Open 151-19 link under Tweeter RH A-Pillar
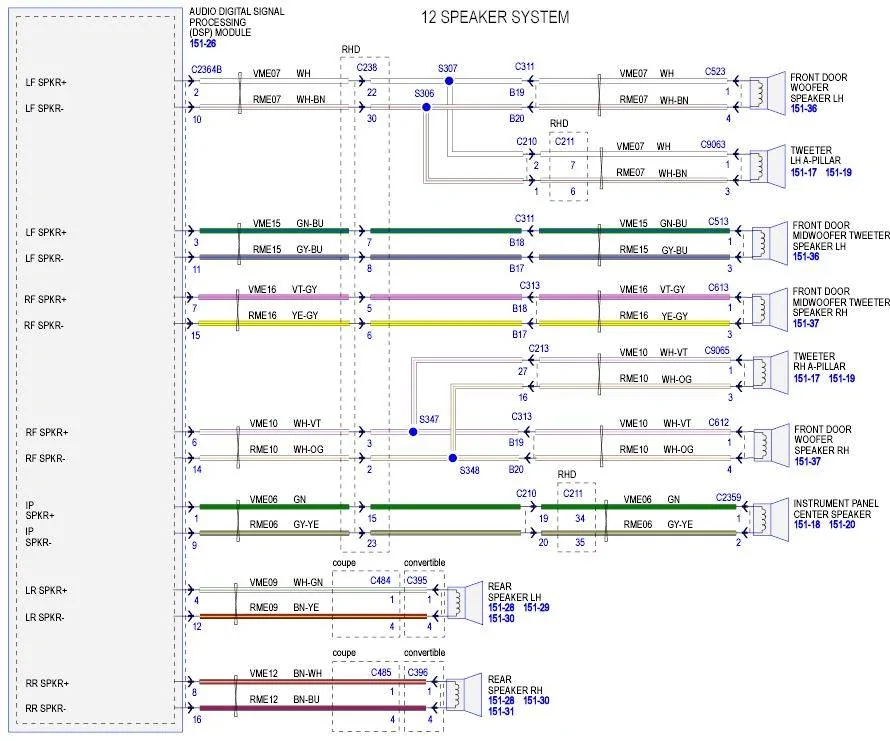The height and width of the screenshot is (741, 890). 842,378
